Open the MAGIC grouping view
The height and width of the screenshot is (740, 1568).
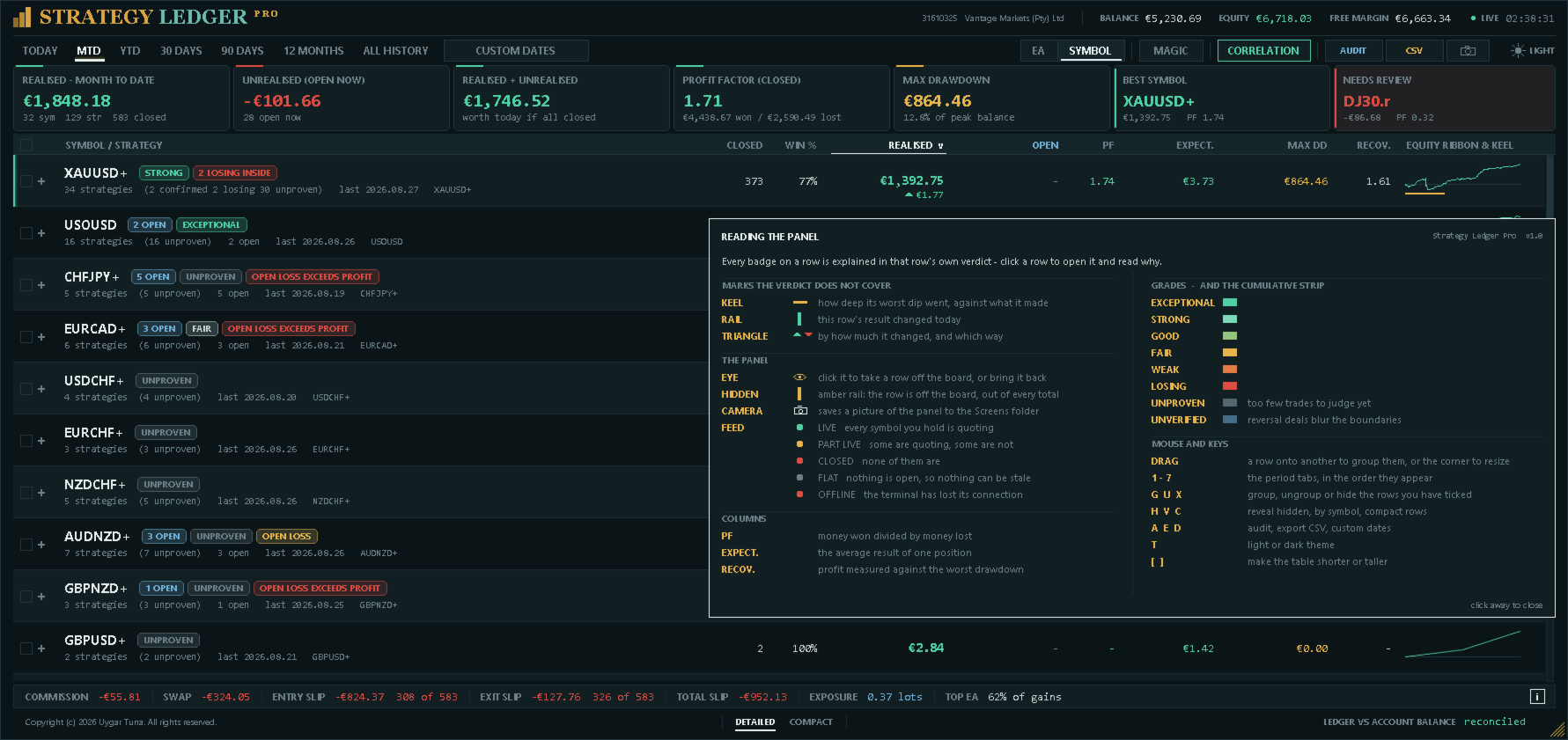[x=1170, y=51]
